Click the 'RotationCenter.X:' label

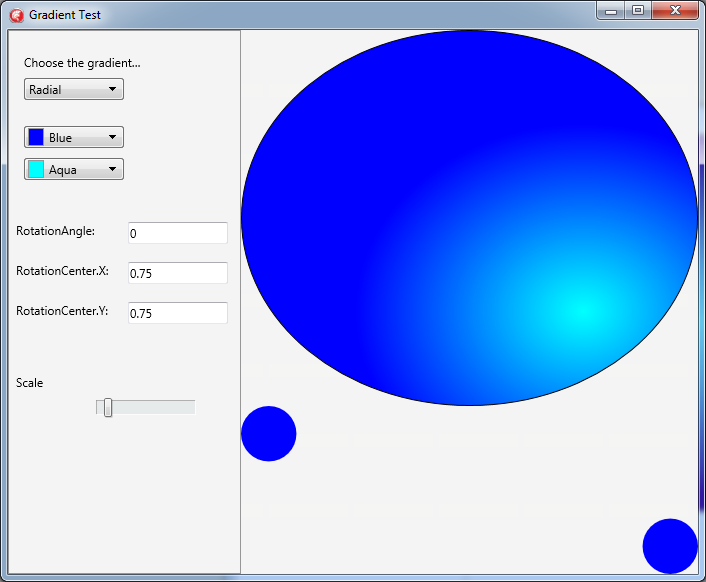click(x=62, y=271)
